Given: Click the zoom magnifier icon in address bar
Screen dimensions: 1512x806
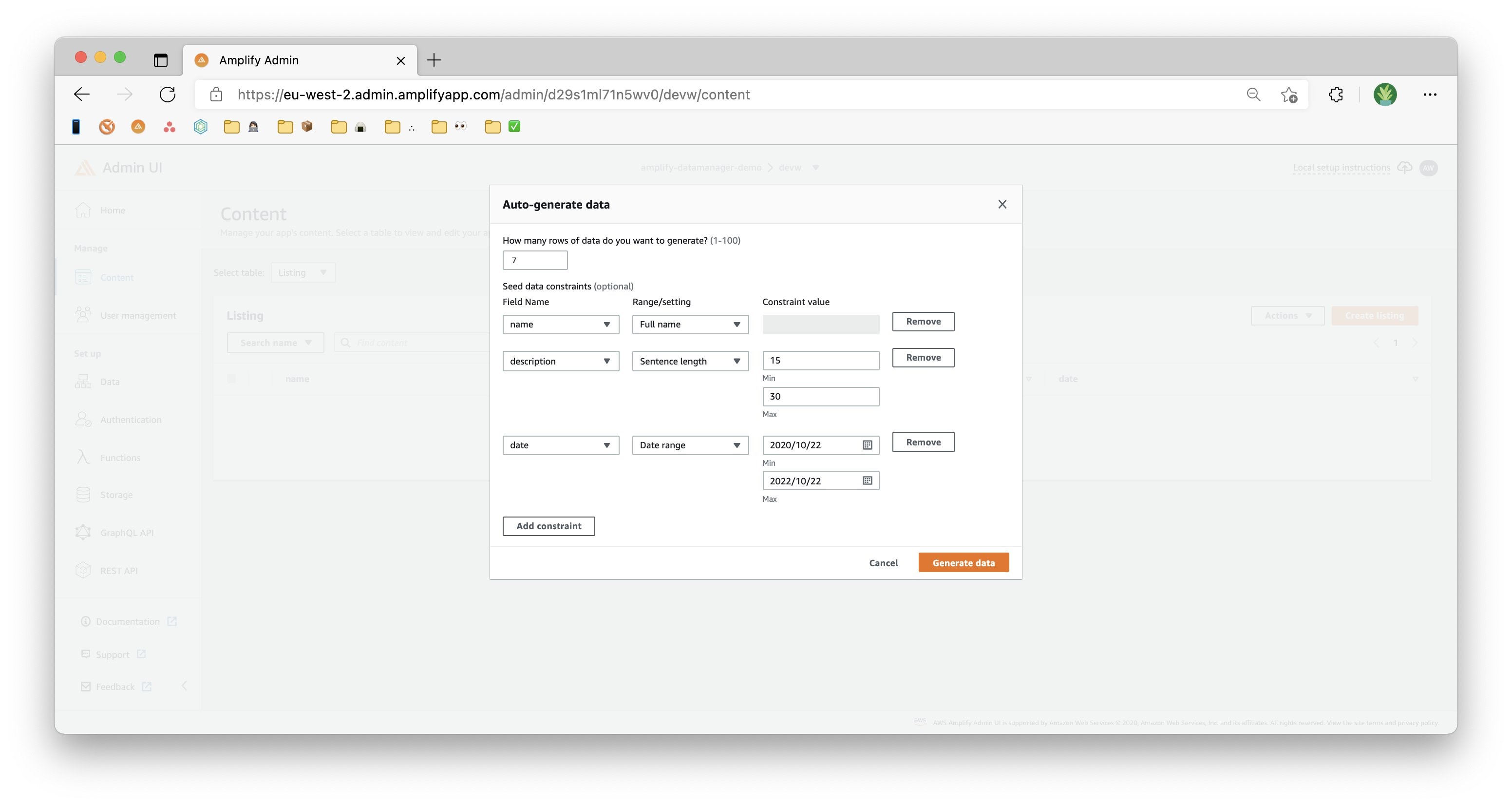Looking at the screenshot, I should click(1253, 95).
